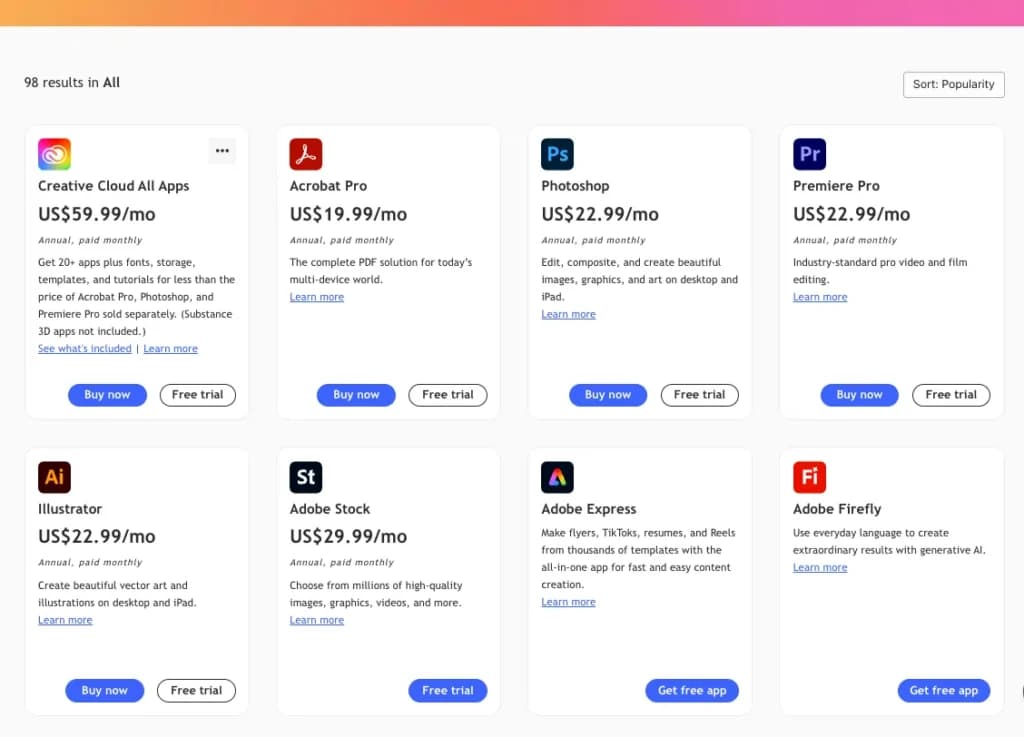Image resolution: width=1024 pixels, height=737 pixels.
Task: Start Free trial of Acrobat Pro
Action: tap(448, 395)
